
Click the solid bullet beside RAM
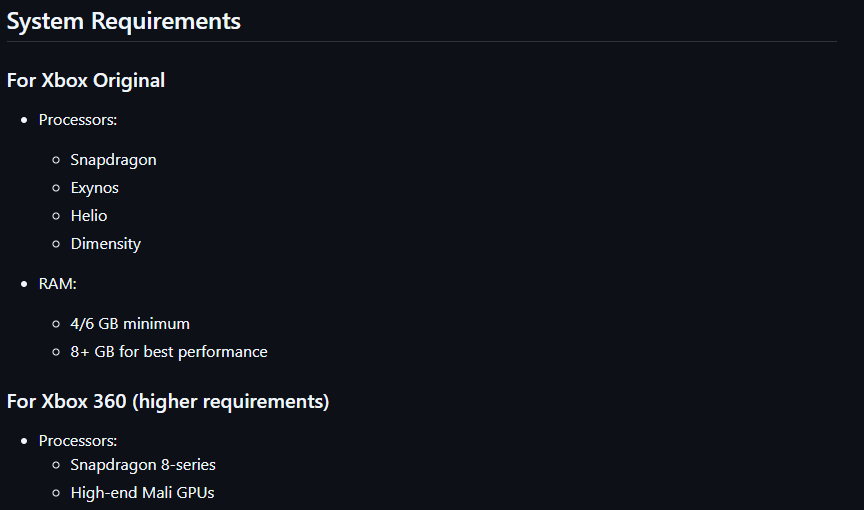[24, 284]
